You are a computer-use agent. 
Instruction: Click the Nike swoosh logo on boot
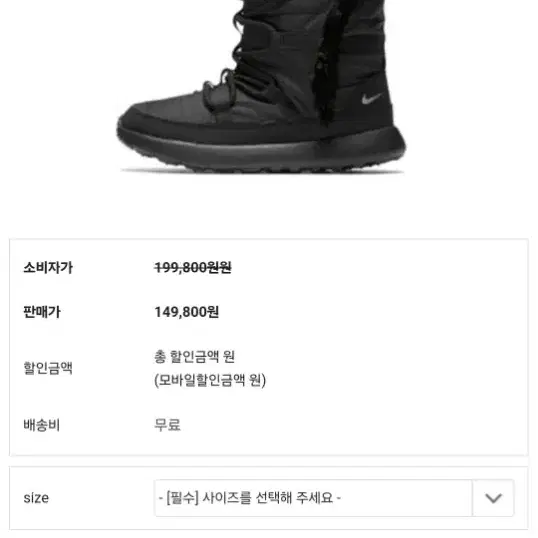point(372,98)
